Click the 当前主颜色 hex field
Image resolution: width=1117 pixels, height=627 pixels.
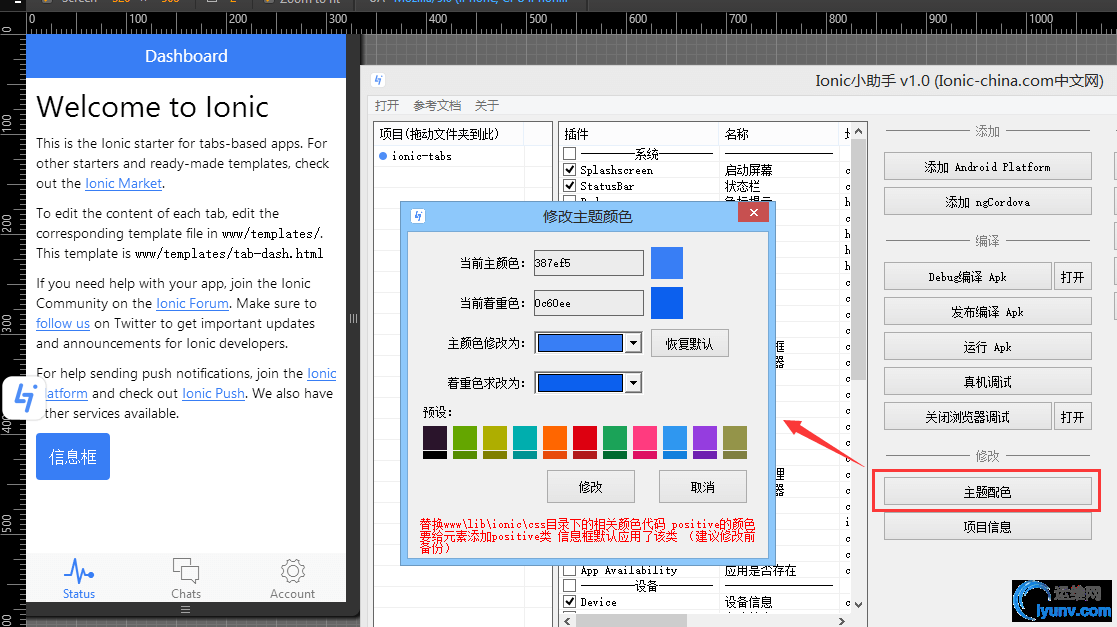(x=588, y=263)
